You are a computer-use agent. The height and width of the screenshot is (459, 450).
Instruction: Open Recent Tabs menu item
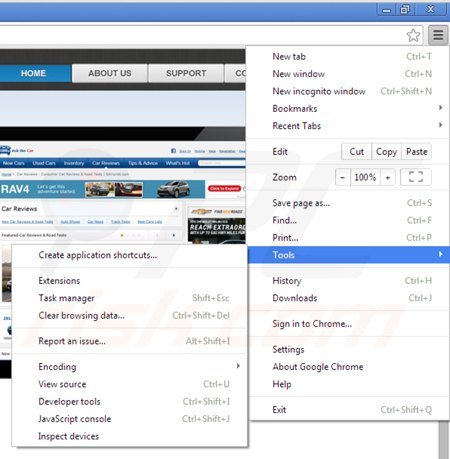point(348,126)
